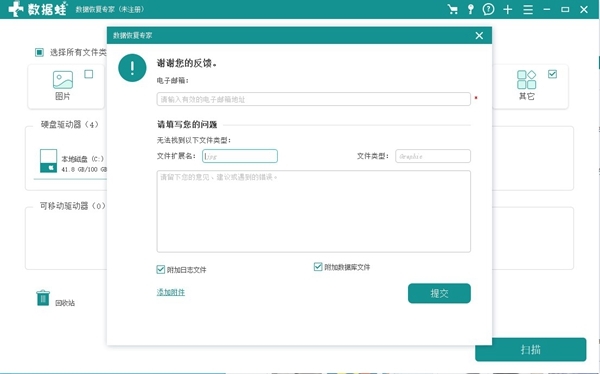This screenshot has height=374, width=600.
Task: Open the 回收站 recycle bin icon
Action: coord(43,298)
